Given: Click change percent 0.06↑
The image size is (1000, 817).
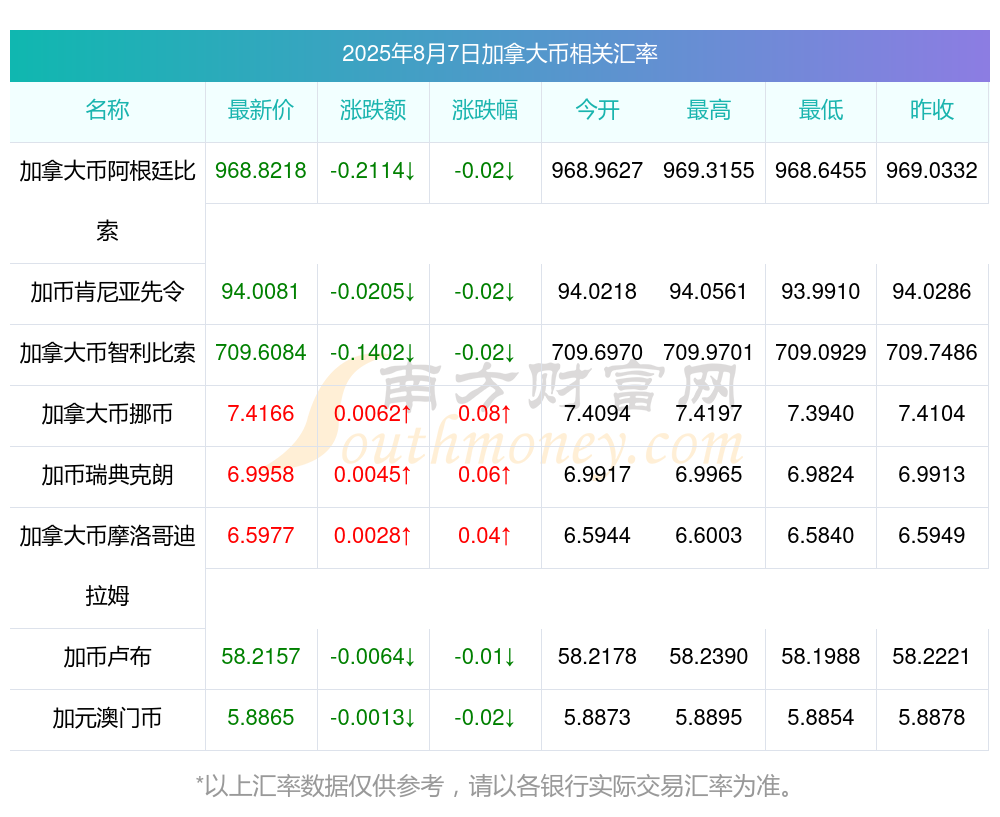Looking at the screenshot, I should (x=485, y=475).
